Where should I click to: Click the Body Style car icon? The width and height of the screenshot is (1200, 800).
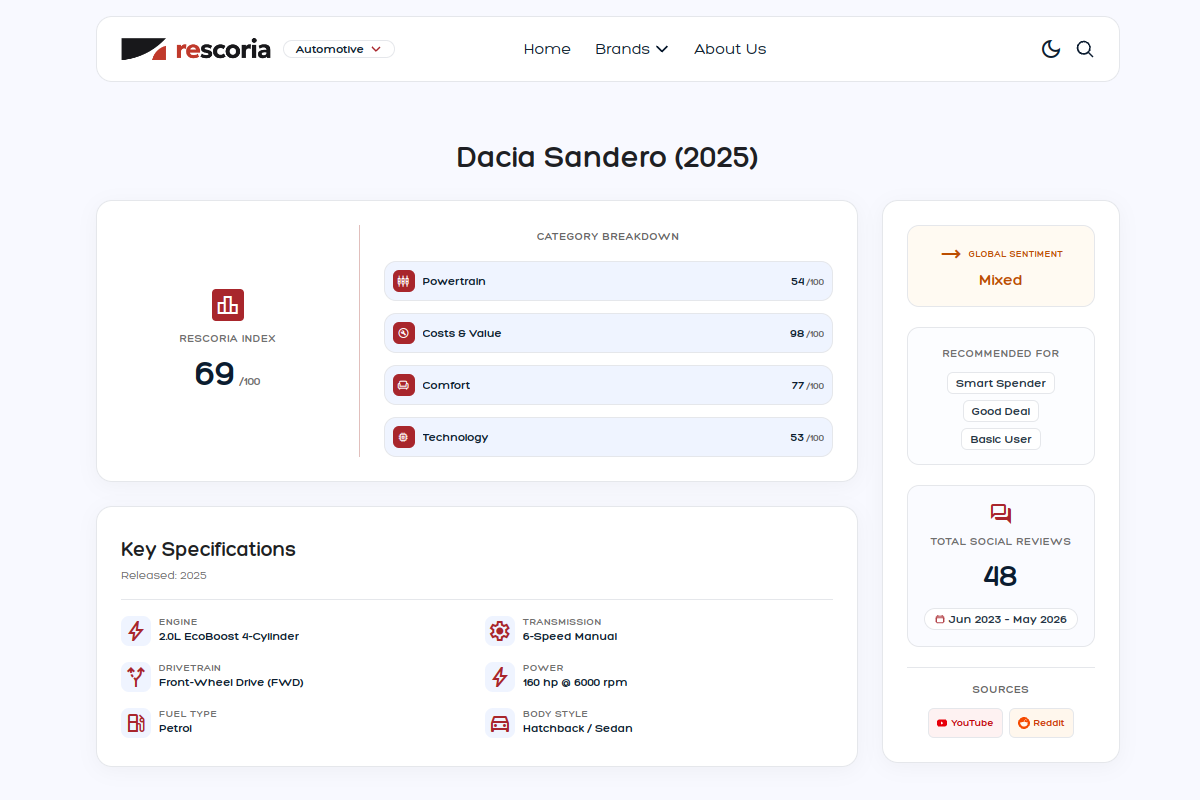500,723
